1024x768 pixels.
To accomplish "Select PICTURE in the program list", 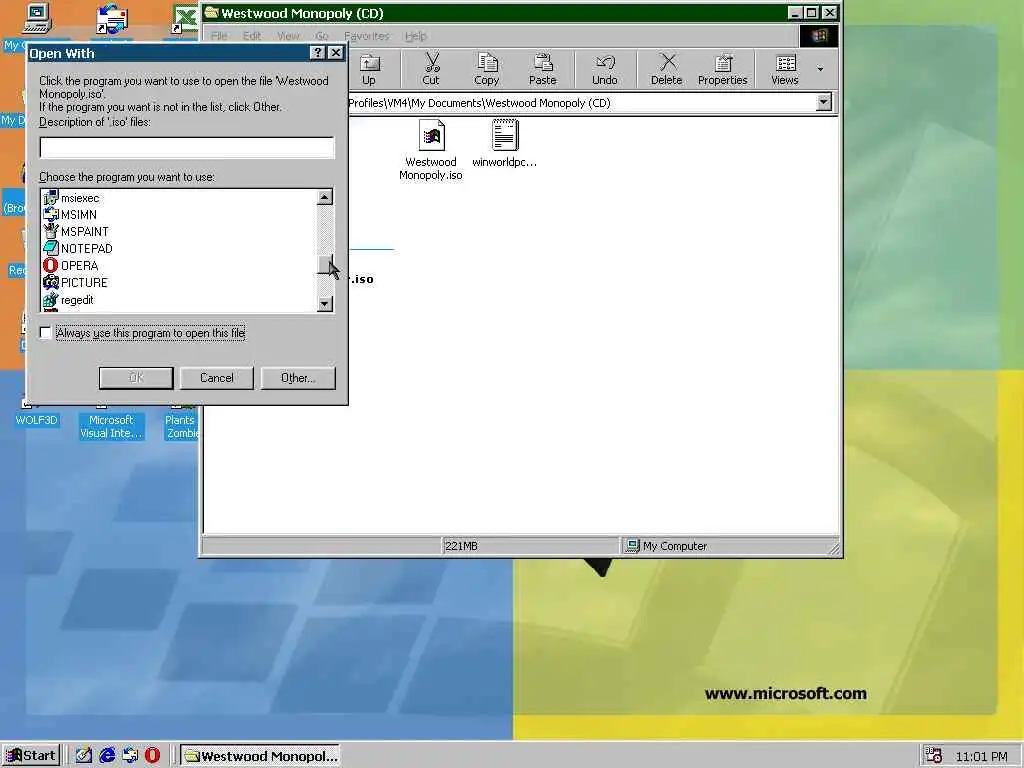I will (75, 282).
